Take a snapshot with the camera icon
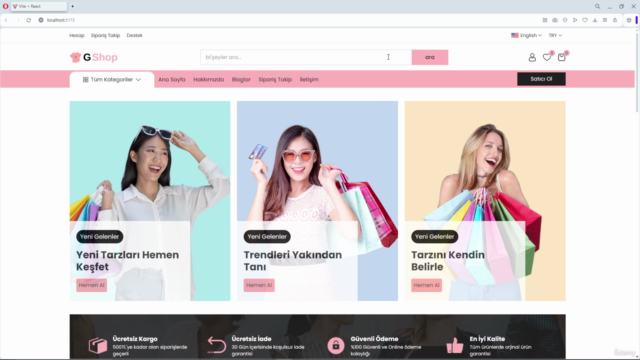The image size is (640, 360). pos(555,20)
